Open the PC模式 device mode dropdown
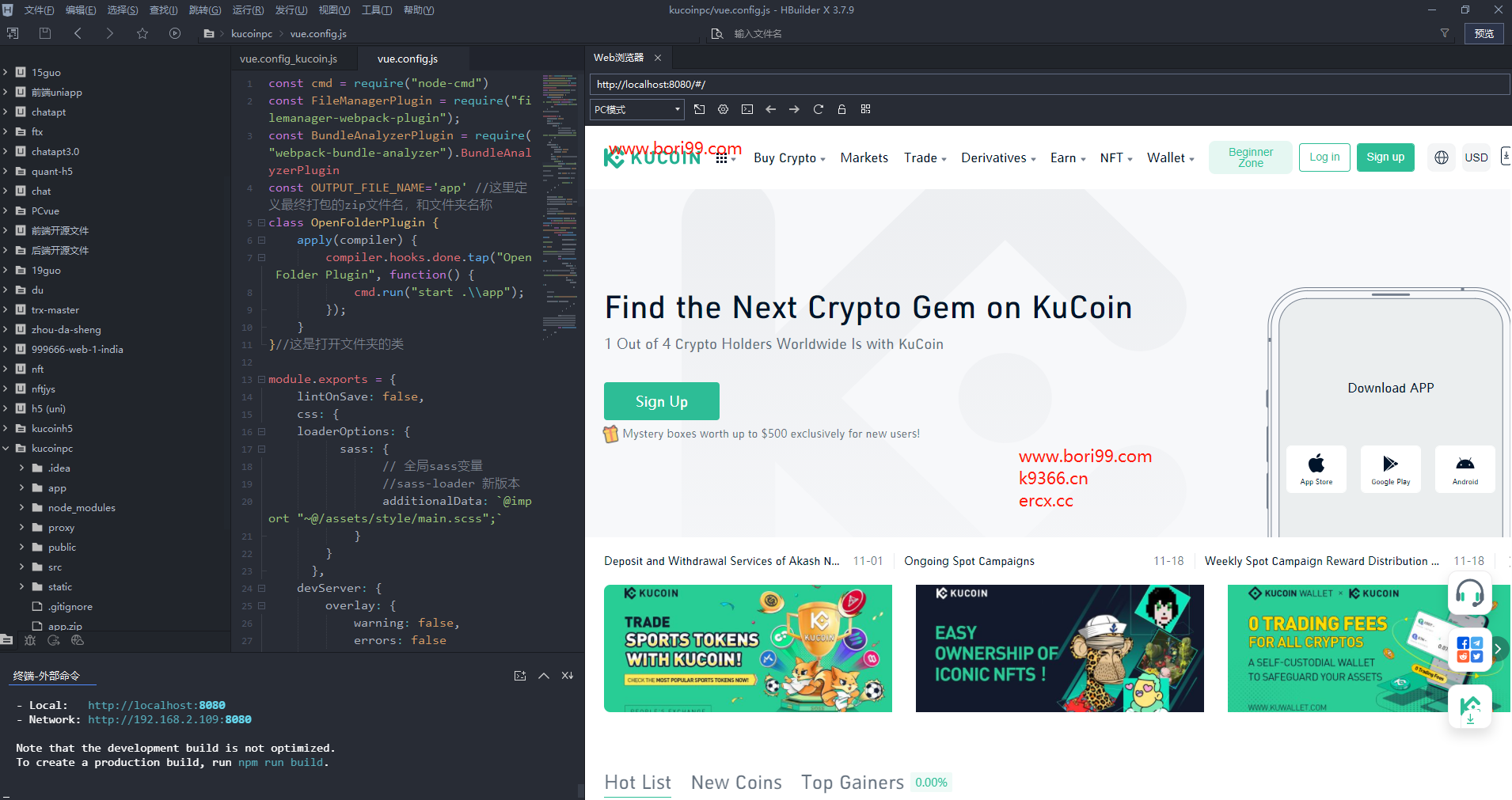The width and height of the screenshot is (1512, 800). click(637, 109)
